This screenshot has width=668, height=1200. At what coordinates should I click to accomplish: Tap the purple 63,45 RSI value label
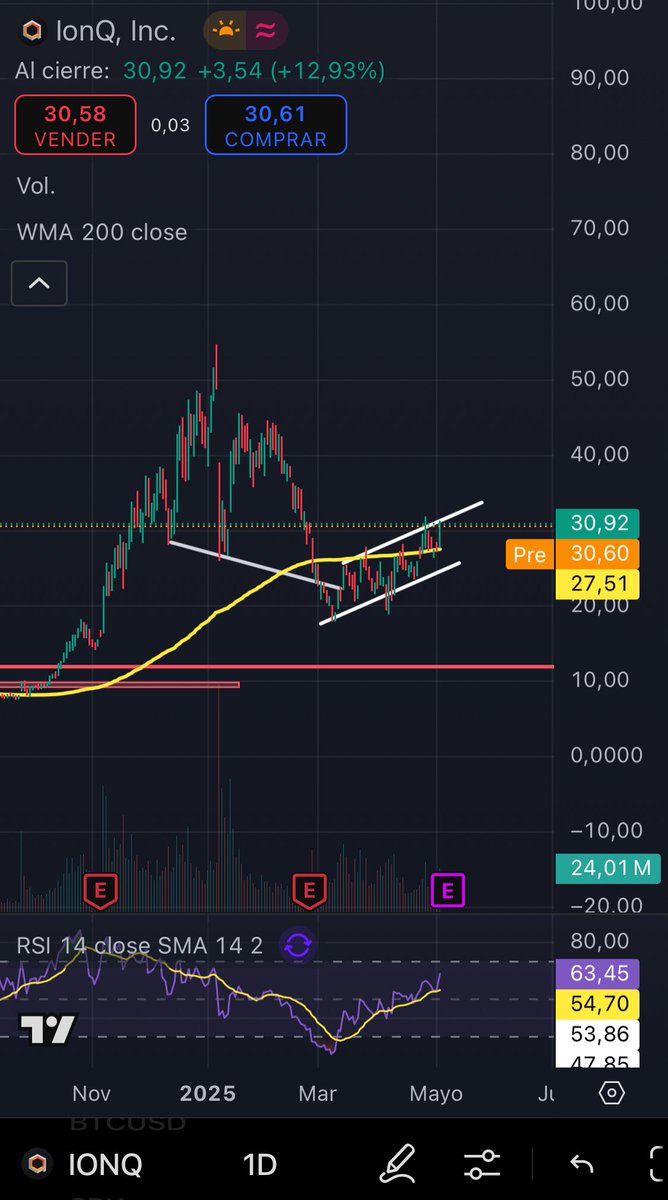599,973
